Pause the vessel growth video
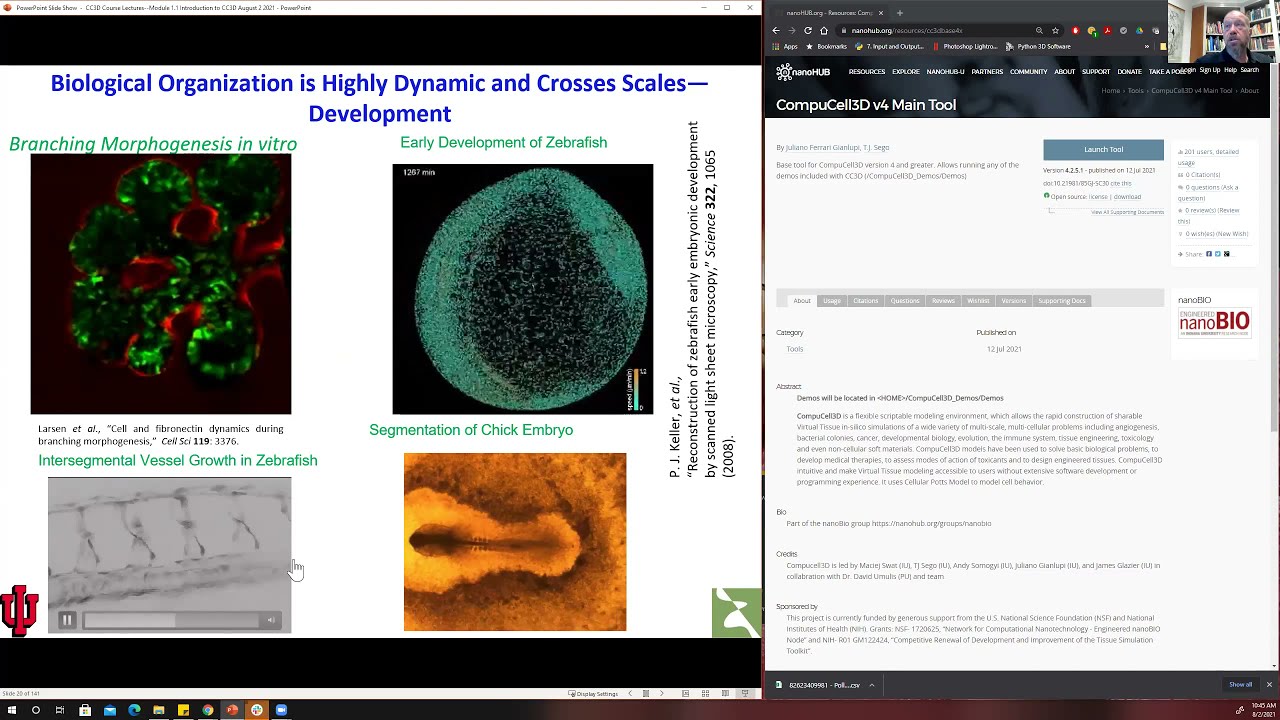The width and height of the screenshot is (1280, 720). point(67,620)
